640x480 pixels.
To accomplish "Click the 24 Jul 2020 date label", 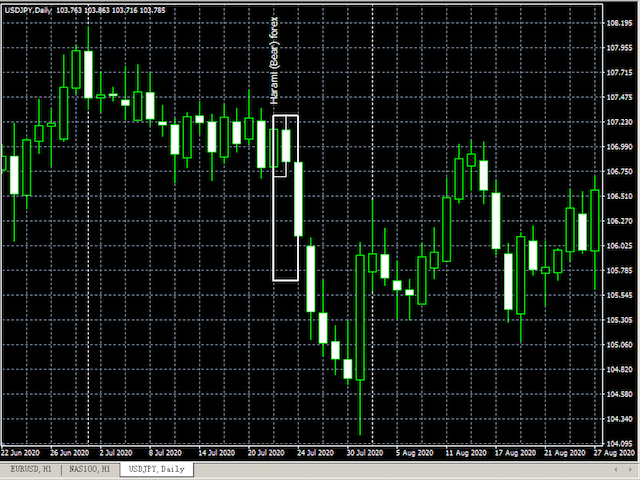I will 316,453.
